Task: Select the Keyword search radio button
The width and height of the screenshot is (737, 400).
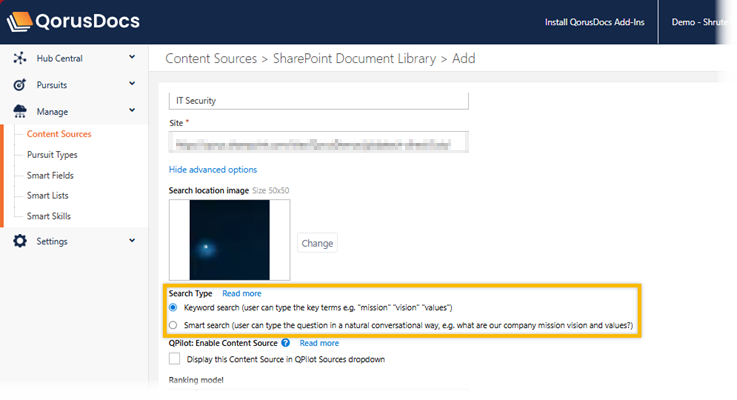Action: tap(174, 308)
